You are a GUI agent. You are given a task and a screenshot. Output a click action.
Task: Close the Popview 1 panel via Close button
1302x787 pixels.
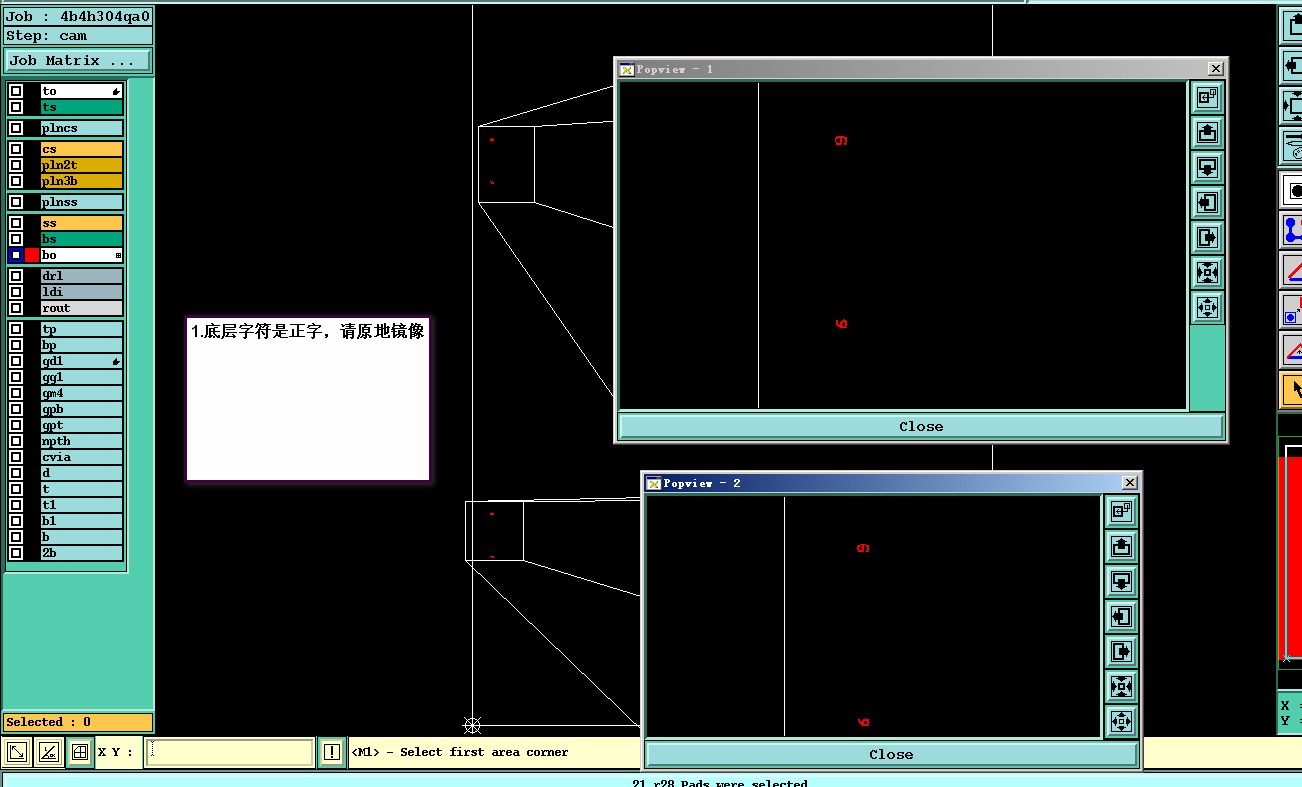coord(921,426)
